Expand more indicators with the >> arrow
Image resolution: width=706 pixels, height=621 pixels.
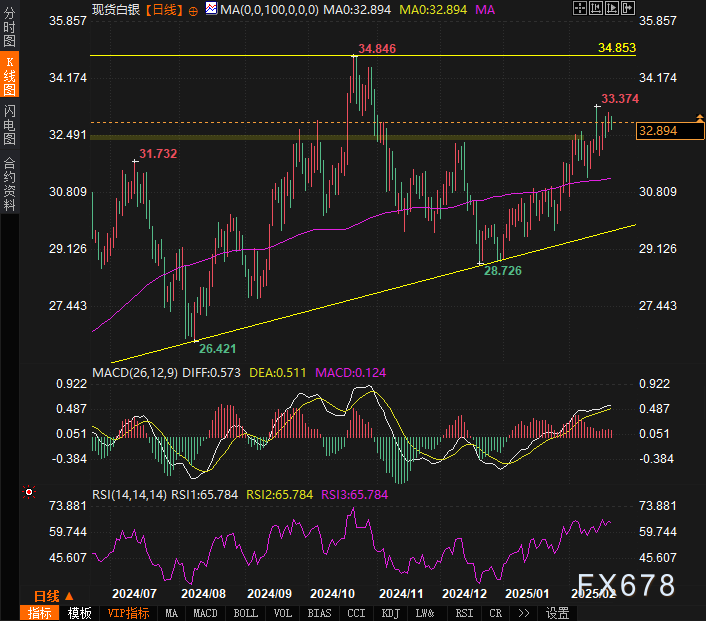(522, 613)
